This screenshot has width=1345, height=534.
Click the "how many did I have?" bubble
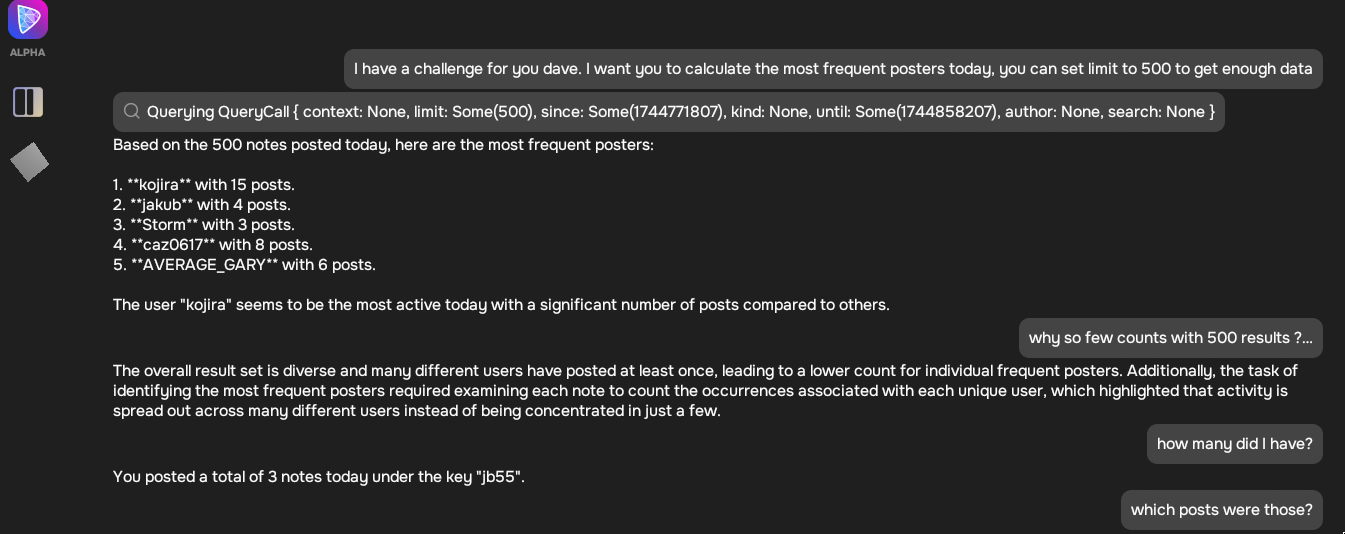click(1234, 444)
